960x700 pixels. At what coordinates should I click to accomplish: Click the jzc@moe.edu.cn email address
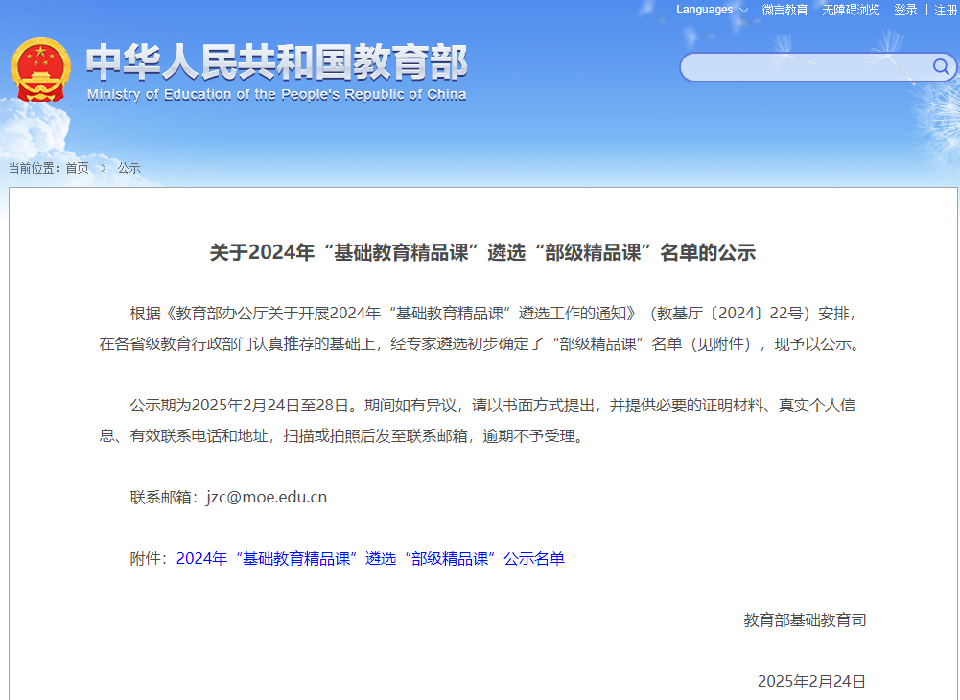pos(266,497)
